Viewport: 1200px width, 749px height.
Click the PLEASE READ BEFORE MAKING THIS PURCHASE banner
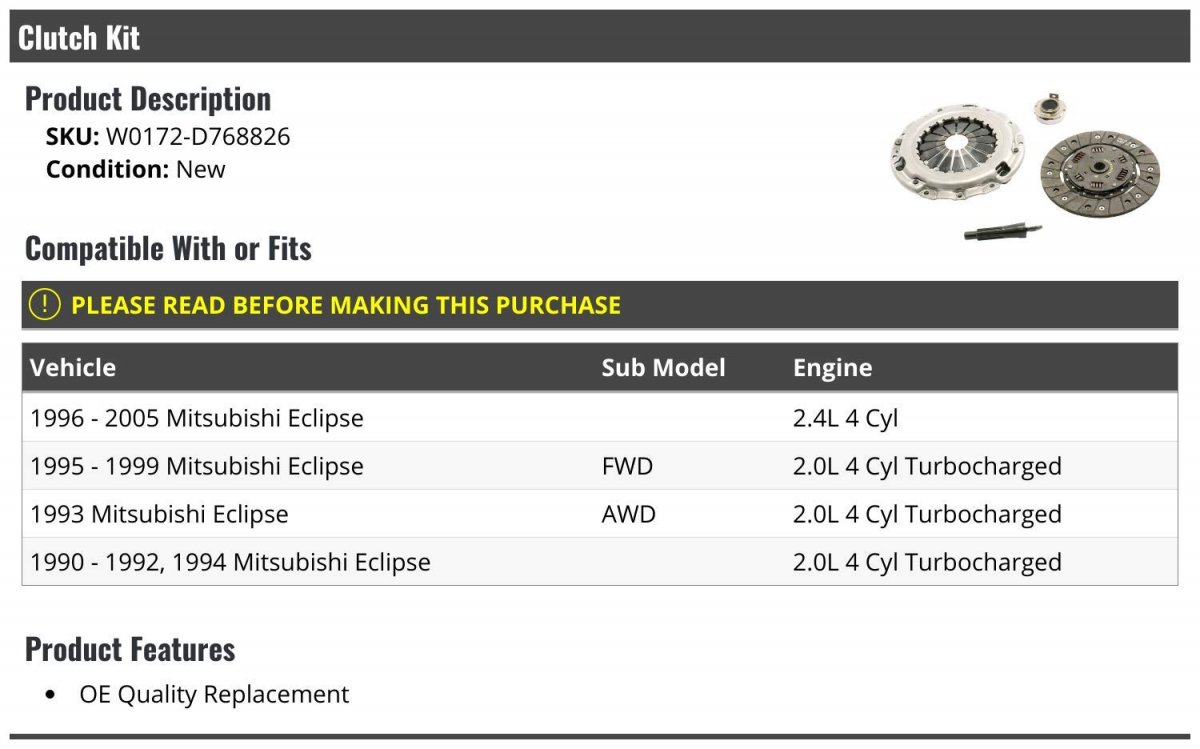click(x=600, y=305)
